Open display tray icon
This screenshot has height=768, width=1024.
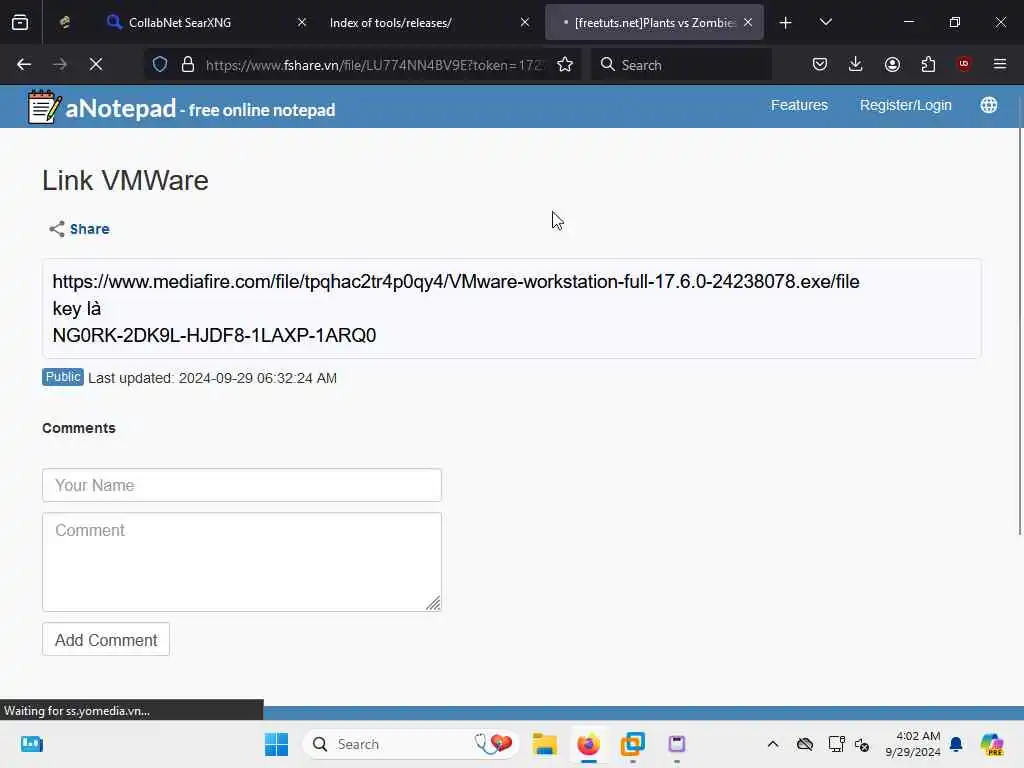[837, 744]
